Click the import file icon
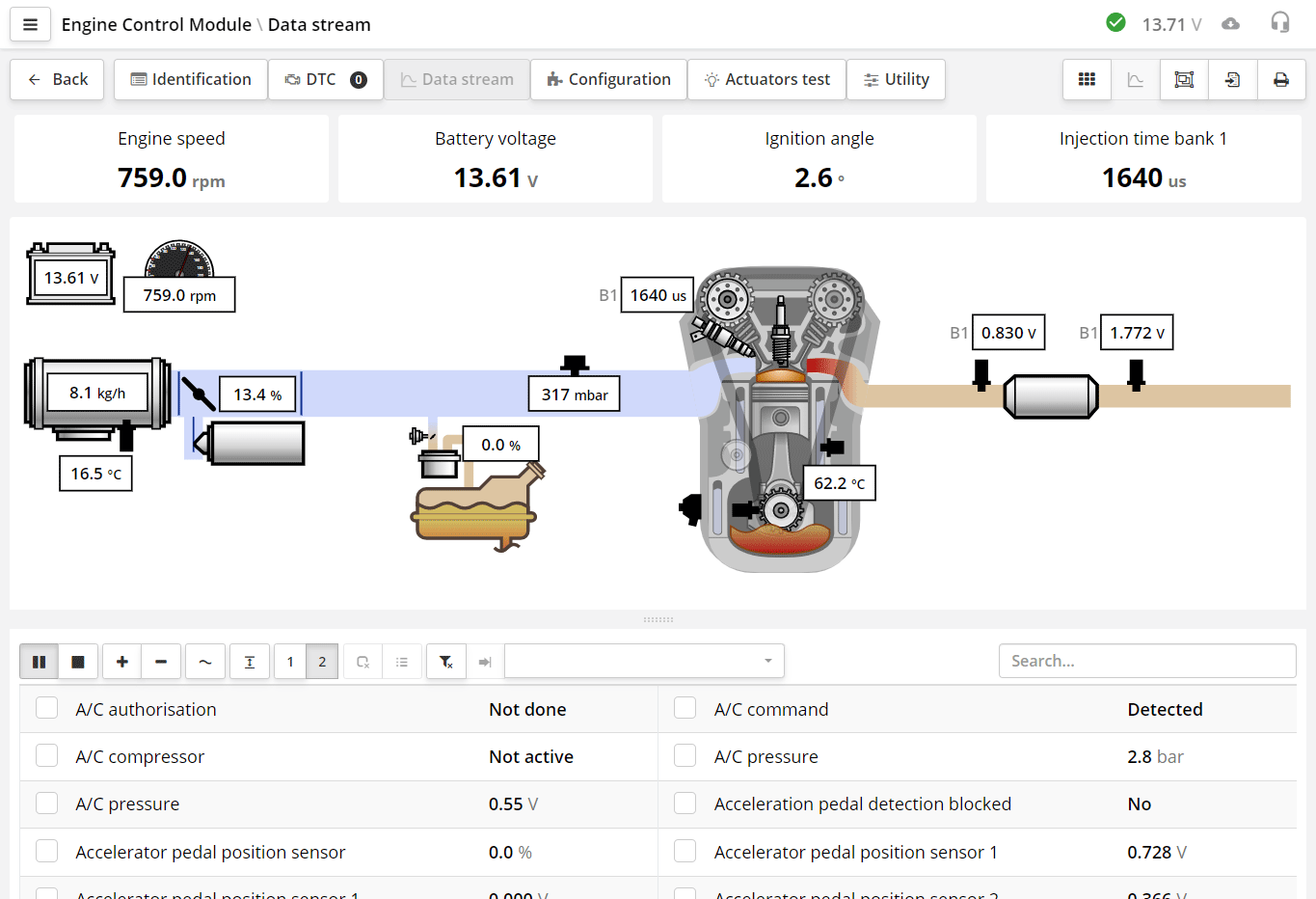The height and width of the screenshot is (899, 1316). coord(1232,79)
